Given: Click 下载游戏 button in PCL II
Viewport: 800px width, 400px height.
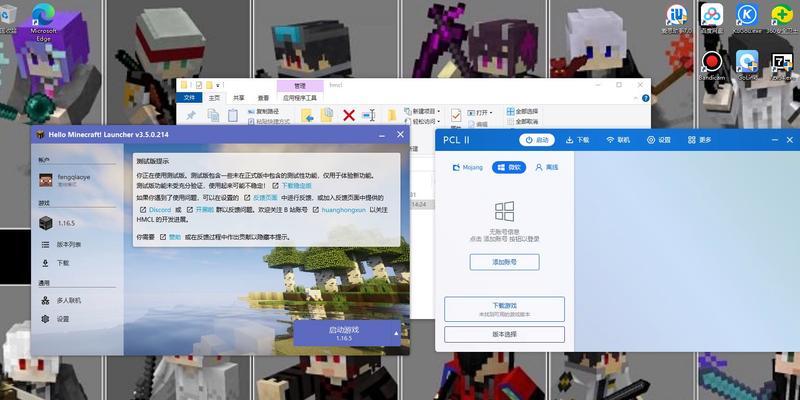Looking at the screenshot, I should coord(504,309).
